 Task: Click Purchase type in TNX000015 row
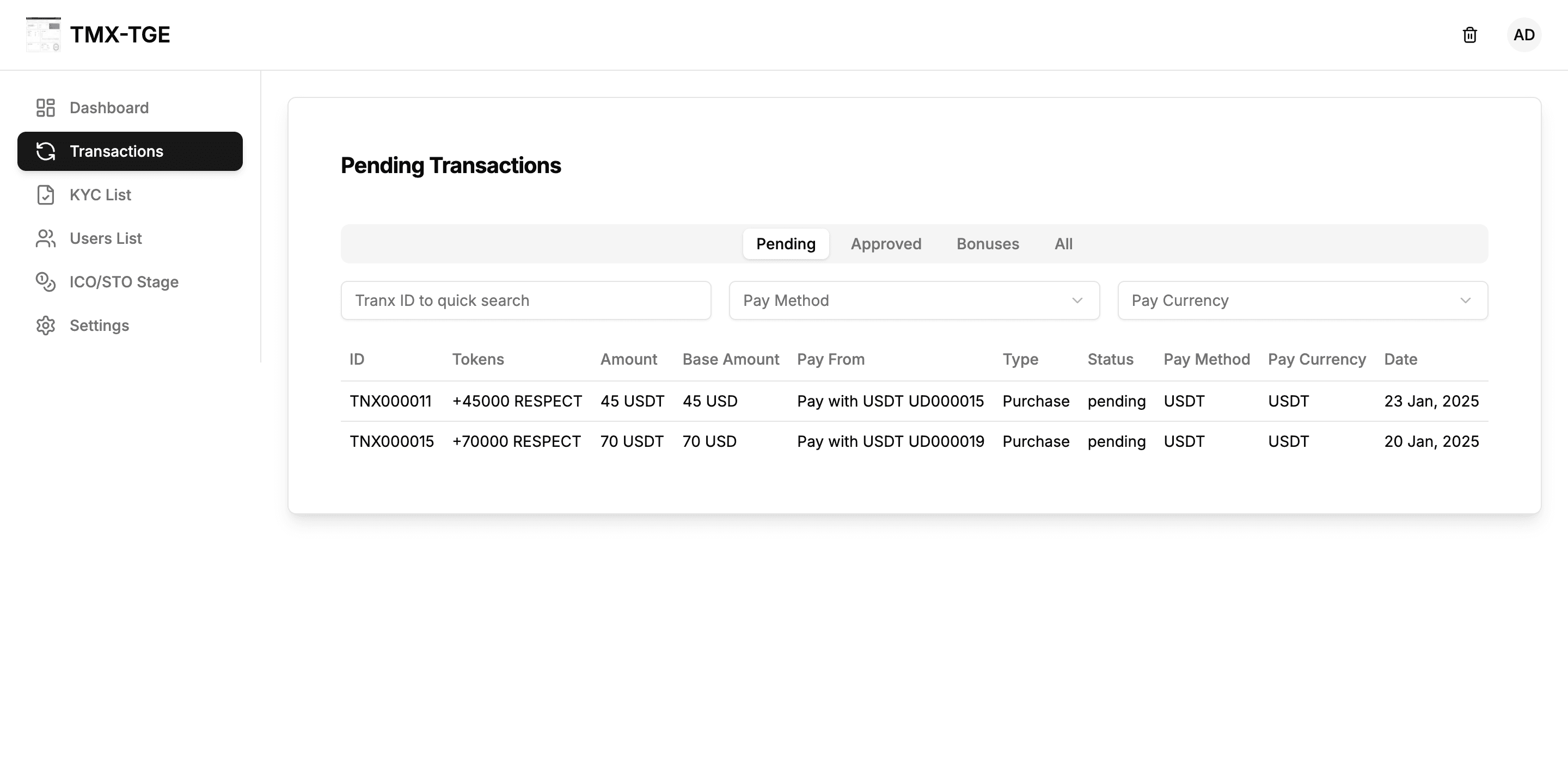pos(1036,442)
